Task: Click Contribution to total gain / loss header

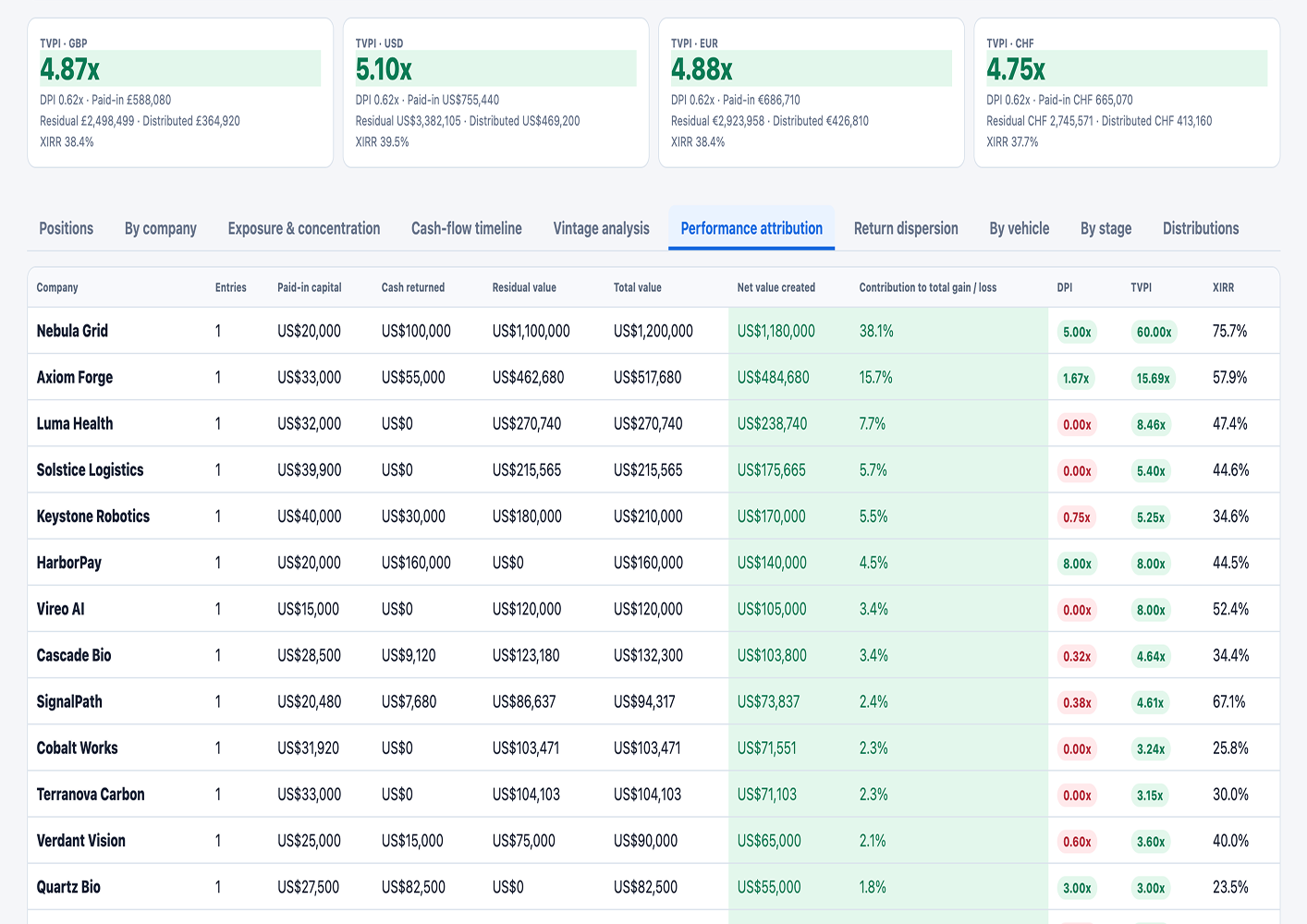Action: pyautogui.click(x=928, y=287)
